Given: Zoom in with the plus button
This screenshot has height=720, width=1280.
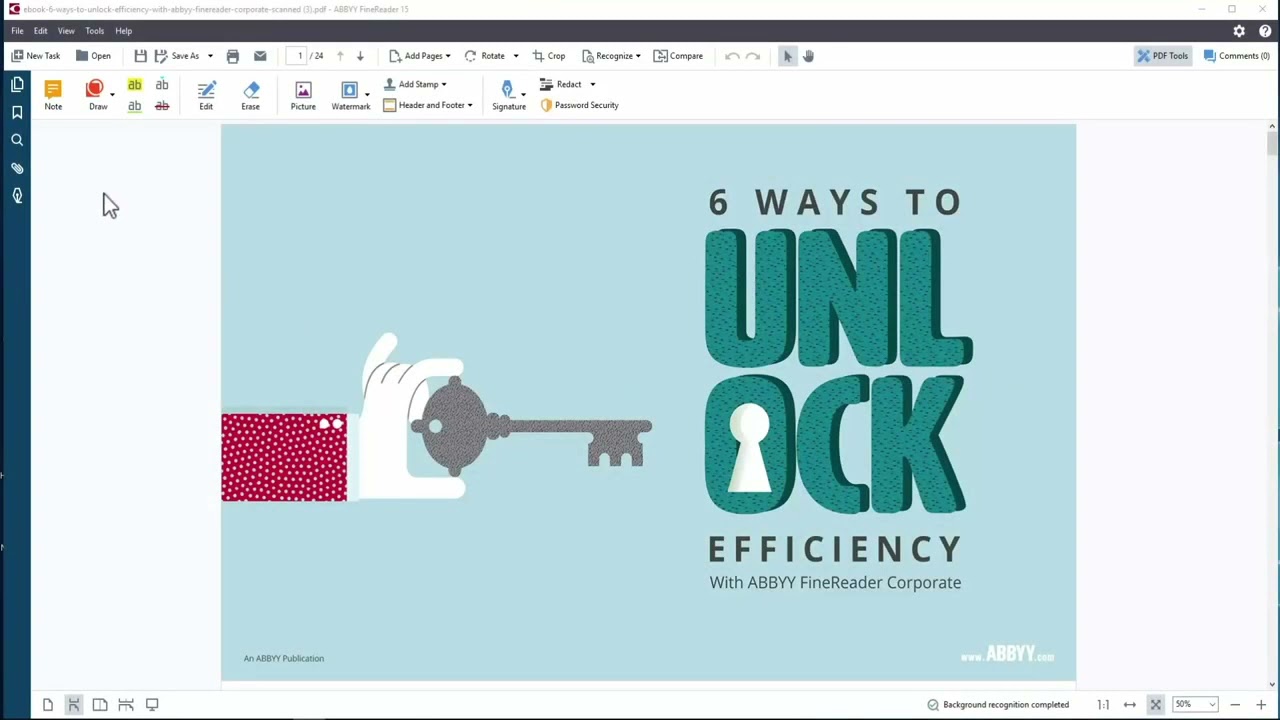Looking at the screenshot, I should point(1261,705).
